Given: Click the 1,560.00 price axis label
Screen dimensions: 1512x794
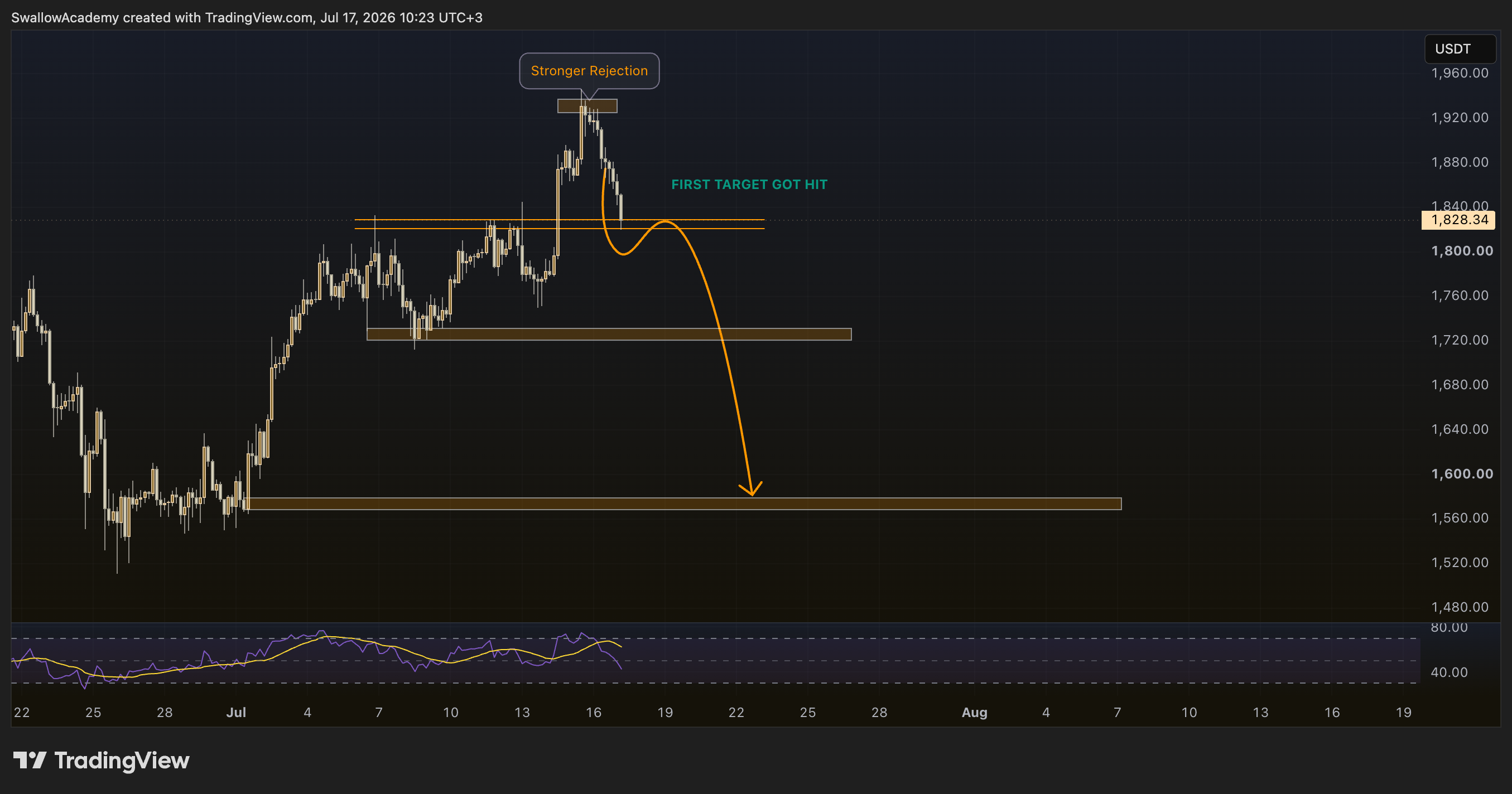Looking at the screenshot, I should pos(1460,518).
